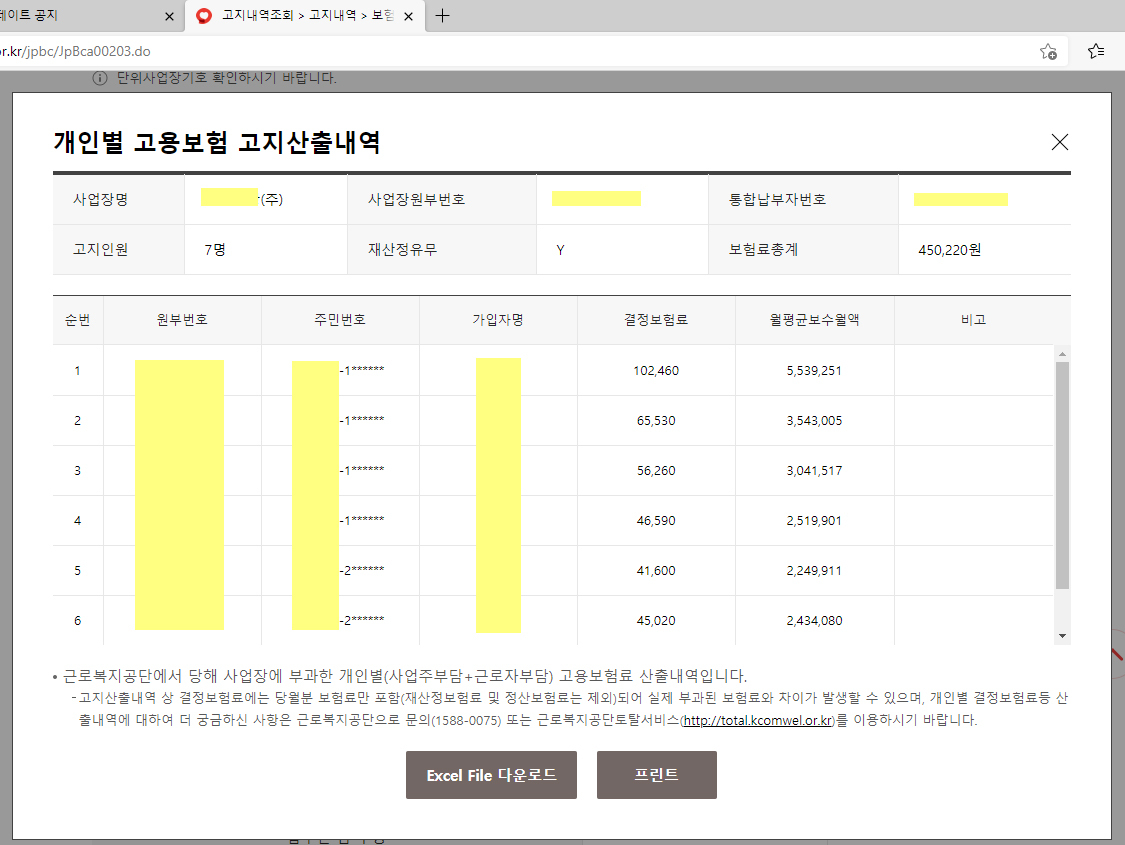This screenshot has width=1125, height=845.
Task: Open a new browser tab
Action: (x=443, y=16)
